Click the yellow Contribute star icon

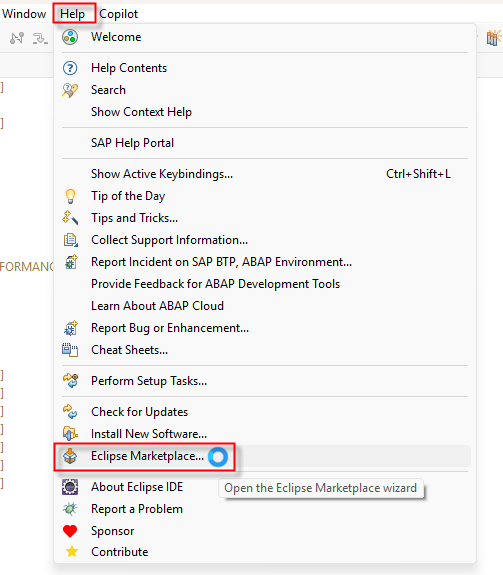click(x=72, y=552)
